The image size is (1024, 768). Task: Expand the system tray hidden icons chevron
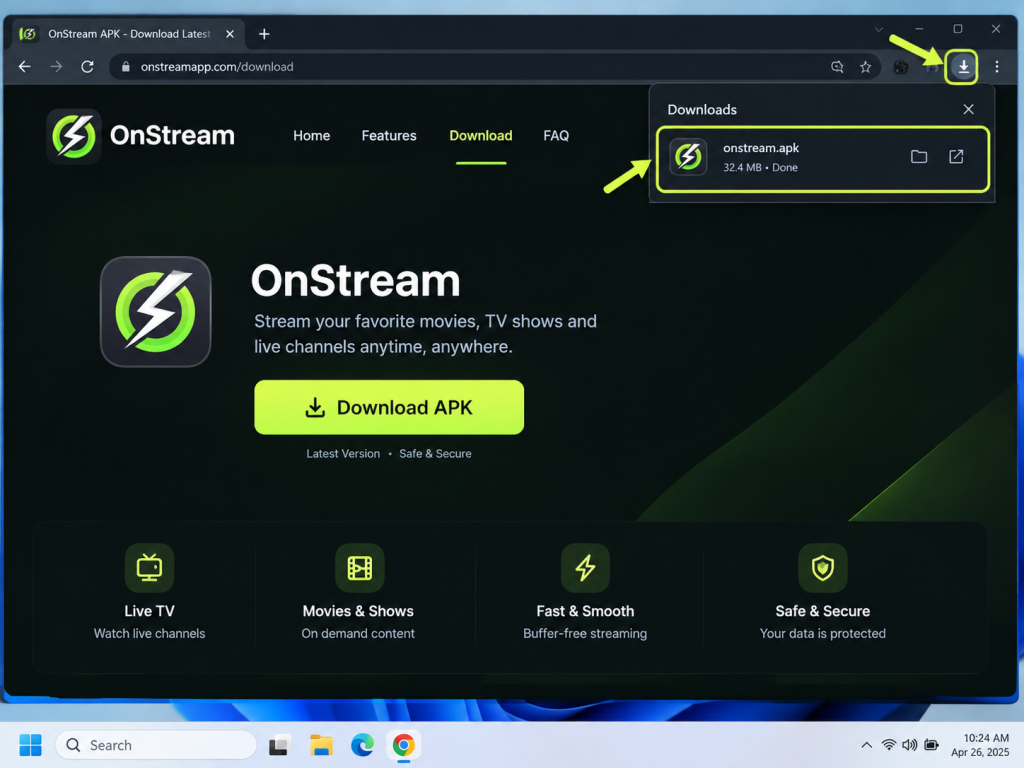867,745
